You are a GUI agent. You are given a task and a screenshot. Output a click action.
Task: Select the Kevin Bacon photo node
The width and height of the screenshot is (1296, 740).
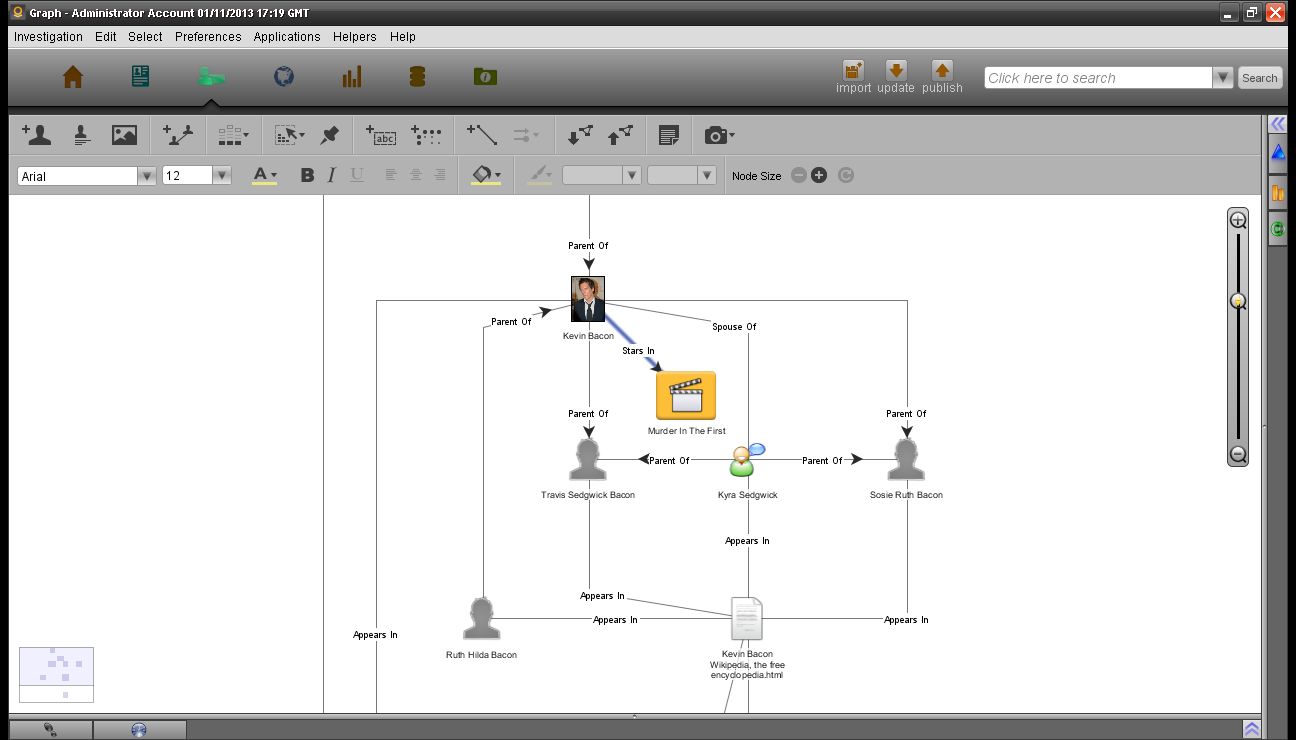point(588,299)
